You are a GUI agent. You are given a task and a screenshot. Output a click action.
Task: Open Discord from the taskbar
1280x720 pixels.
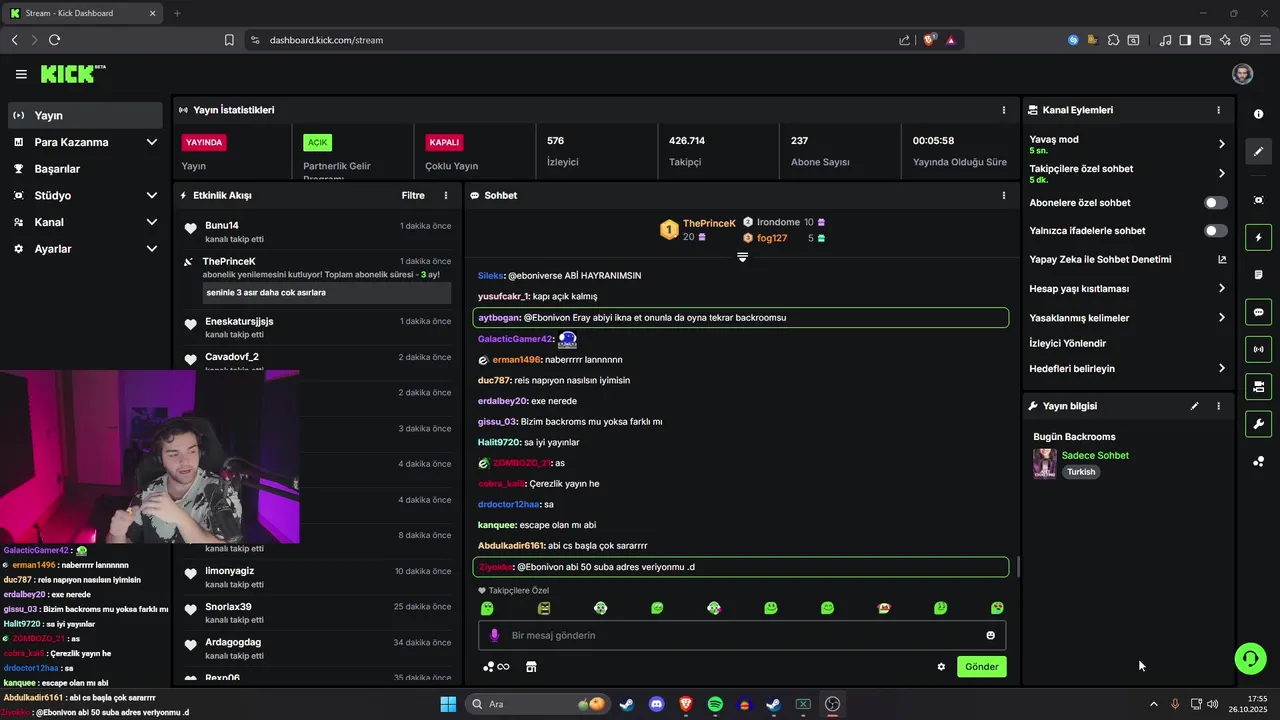pos(656,704)
